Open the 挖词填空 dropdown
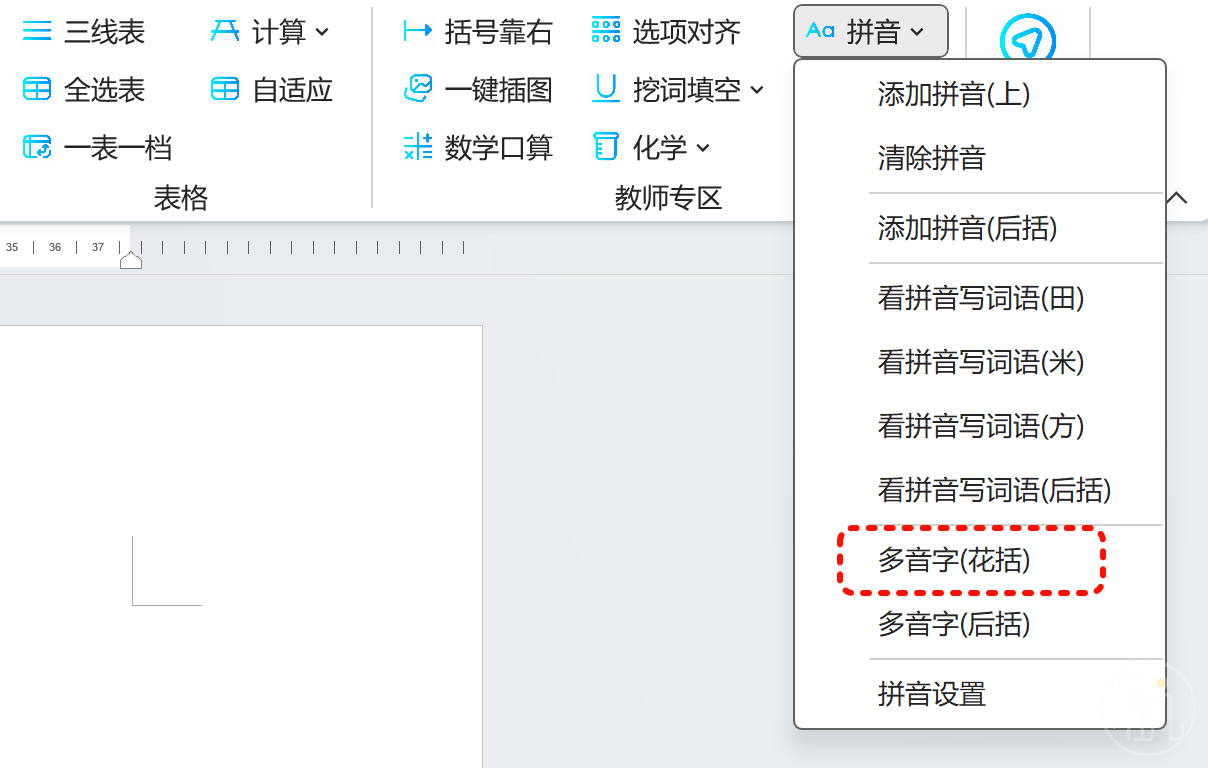1208x768 pixels. click(x=757, y=90)
